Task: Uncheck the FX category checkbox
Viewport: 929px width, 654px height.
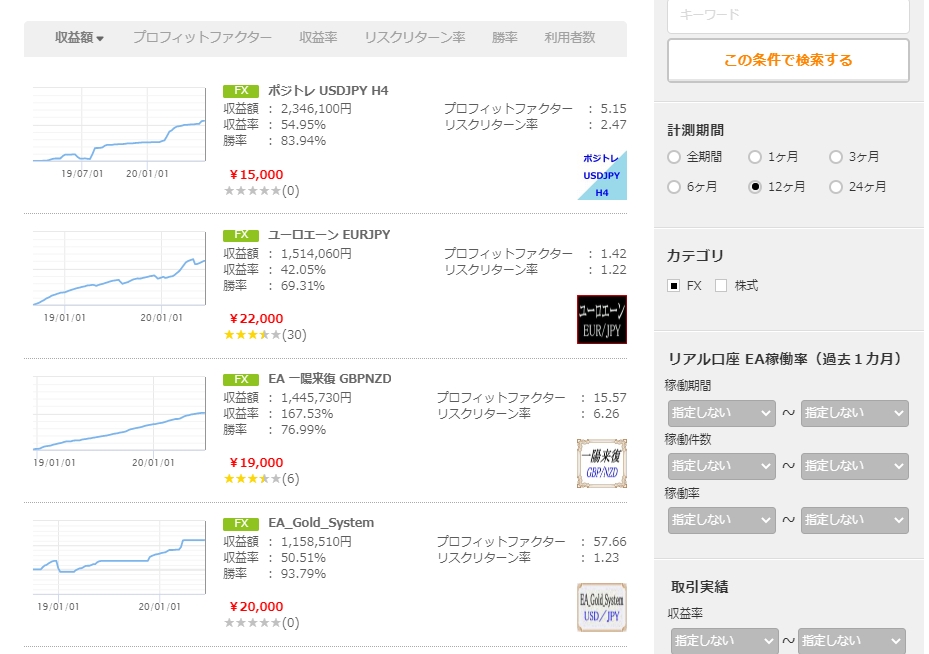Action: (x=674, y=286)
